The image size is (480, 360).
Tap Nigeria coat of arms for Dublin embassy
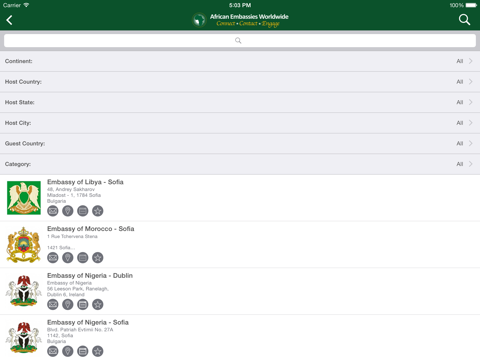(23, 291)
